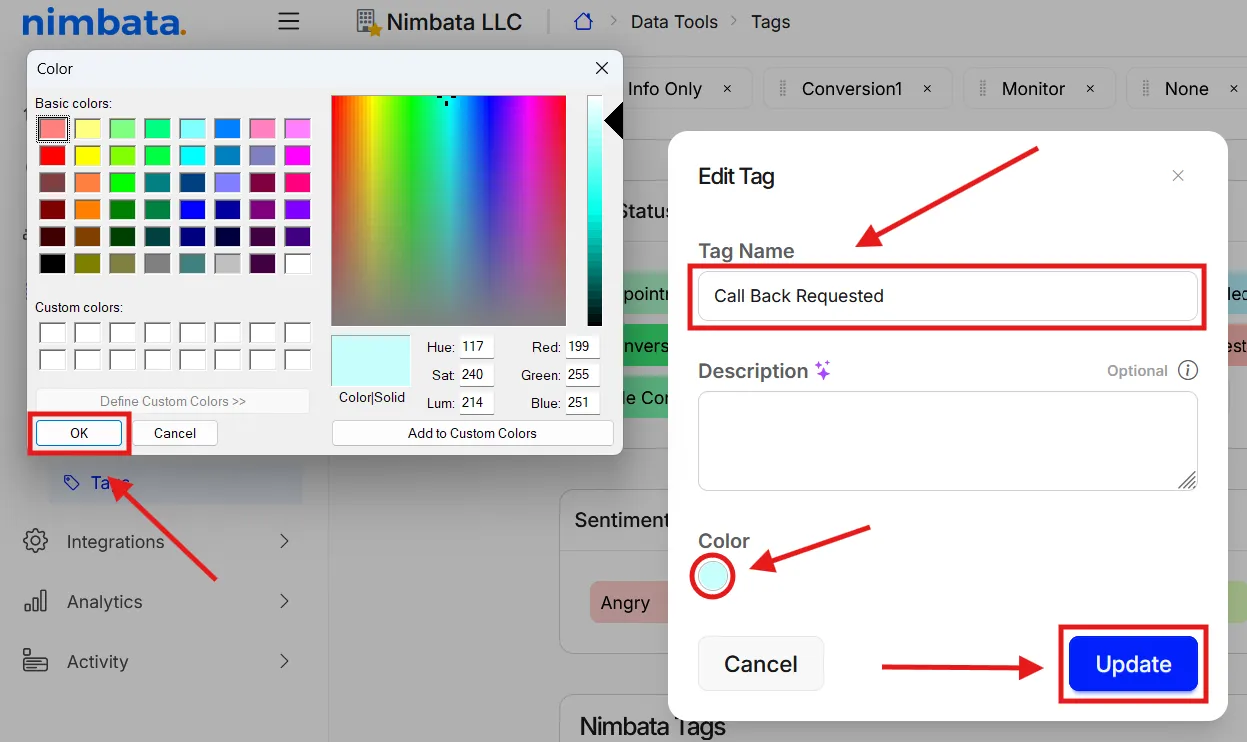Click drag handle of Monitor chip
Screen dimensions: 1247x742
point(984,89)
